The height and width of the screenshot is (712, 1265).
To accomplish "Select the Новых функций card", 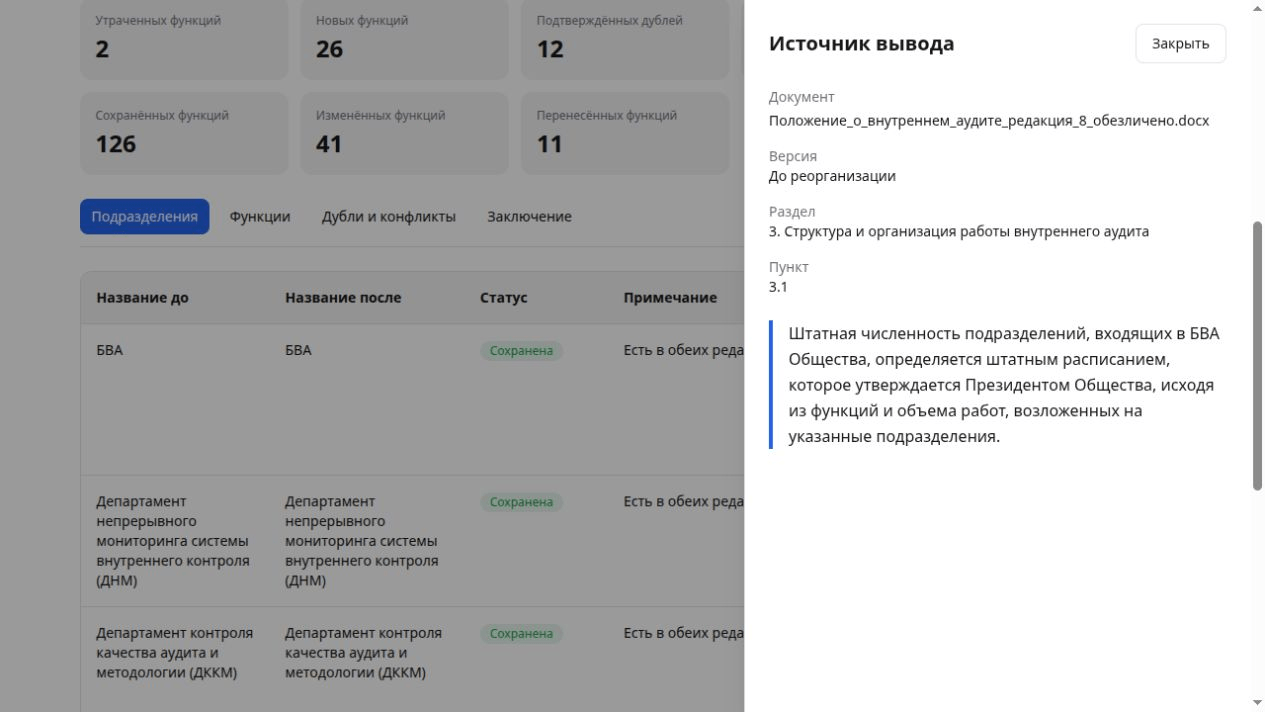I will coord(405,38).
